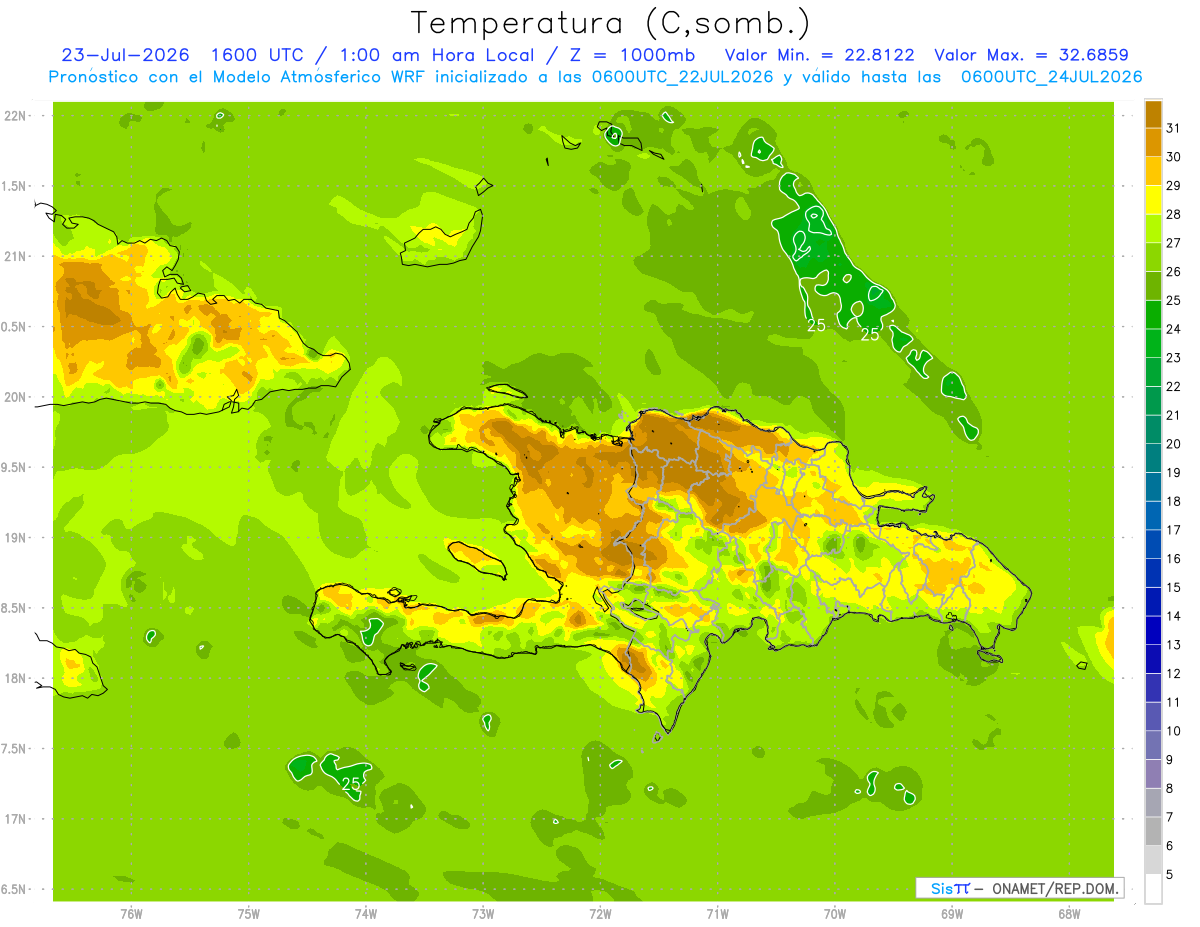1200x927 pixels.
Task: Click valid-until time '0600UTC_24JUL2026'
Action: pos(1051,77)
